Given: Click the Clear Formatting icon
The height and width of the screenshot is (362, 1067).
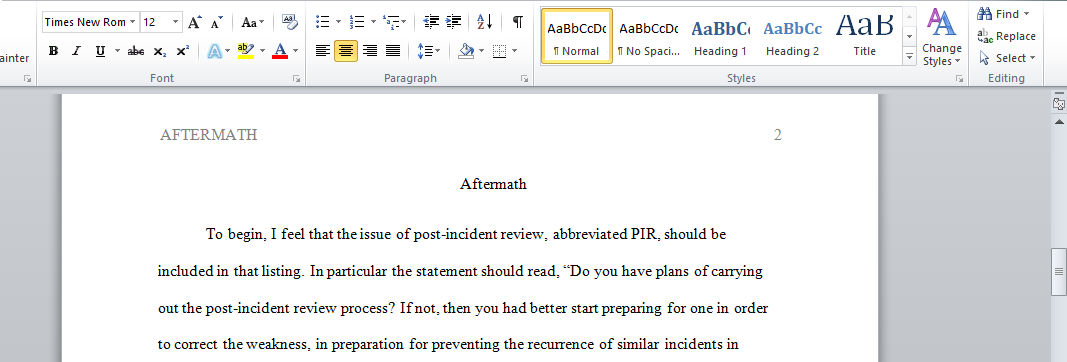Looking at the screenshot, I should point(291,22).
